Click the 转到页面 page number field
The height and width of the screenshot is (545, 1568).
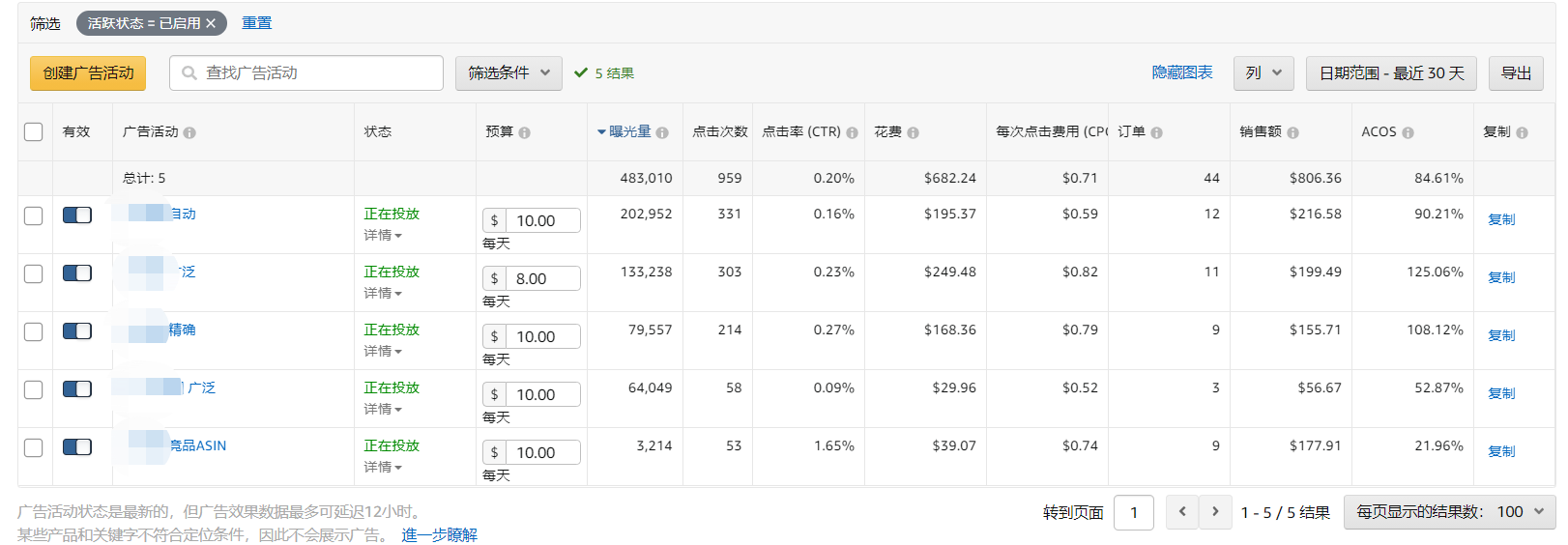(1134, 512)
